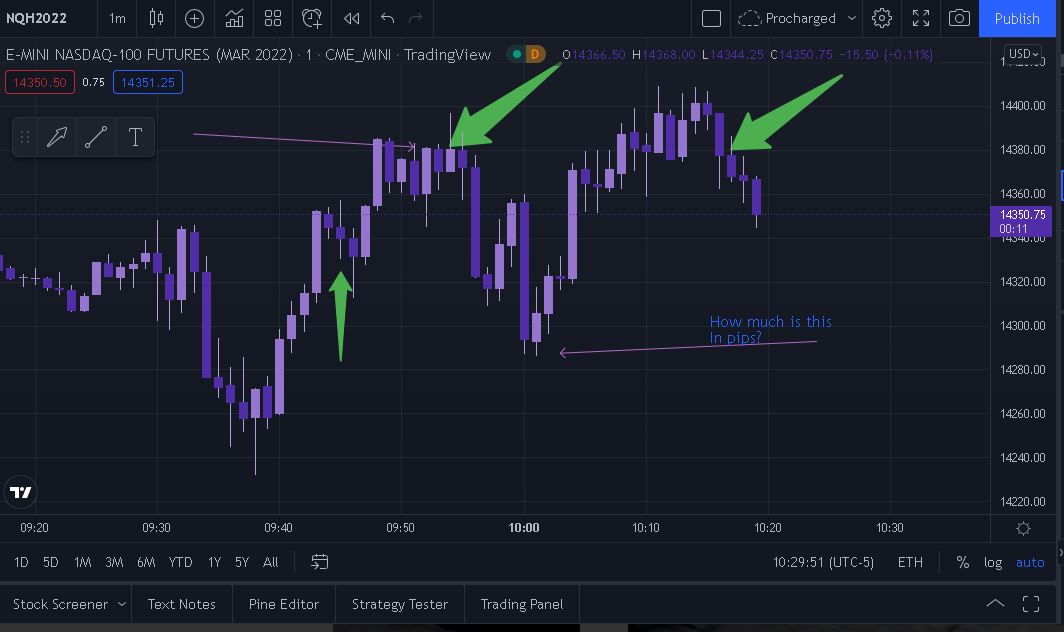Open timezone menu showing 10:29:51 (UTC-5)
The width and height of the screenshot is (1064, 632).
(823, 562)
